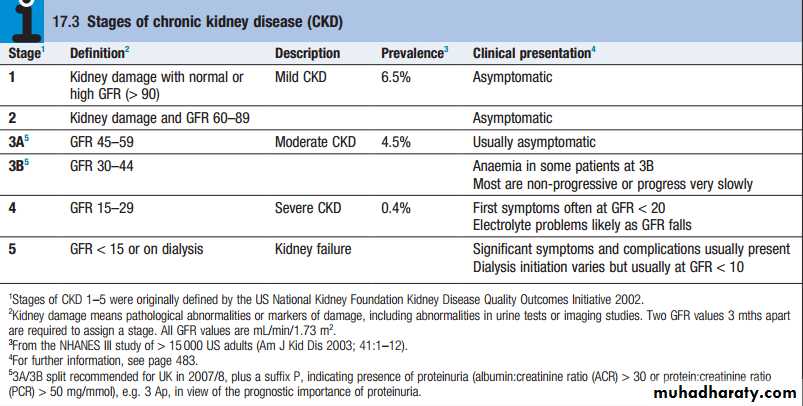Viewport: 803px width, 406px height.
Task: Select the Stage column header
Action: [26, 53]
